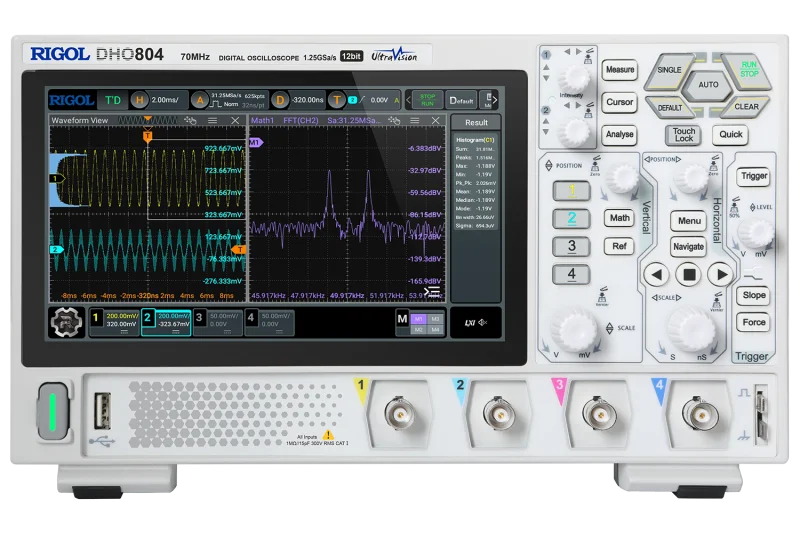
Task: Toggle hardware channel 4 button
Action: point(571,274)
